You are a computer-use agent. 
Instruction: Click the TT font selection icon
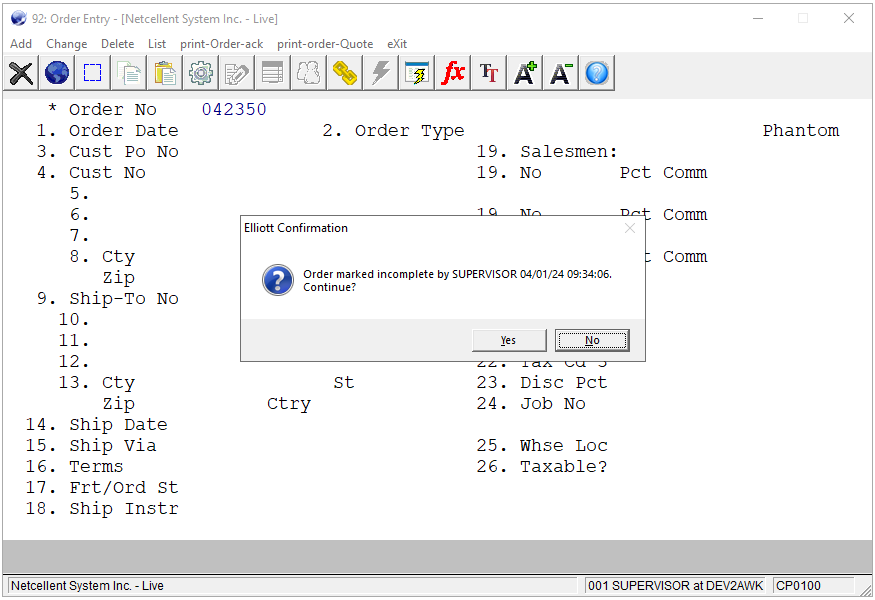coord(488,73)
